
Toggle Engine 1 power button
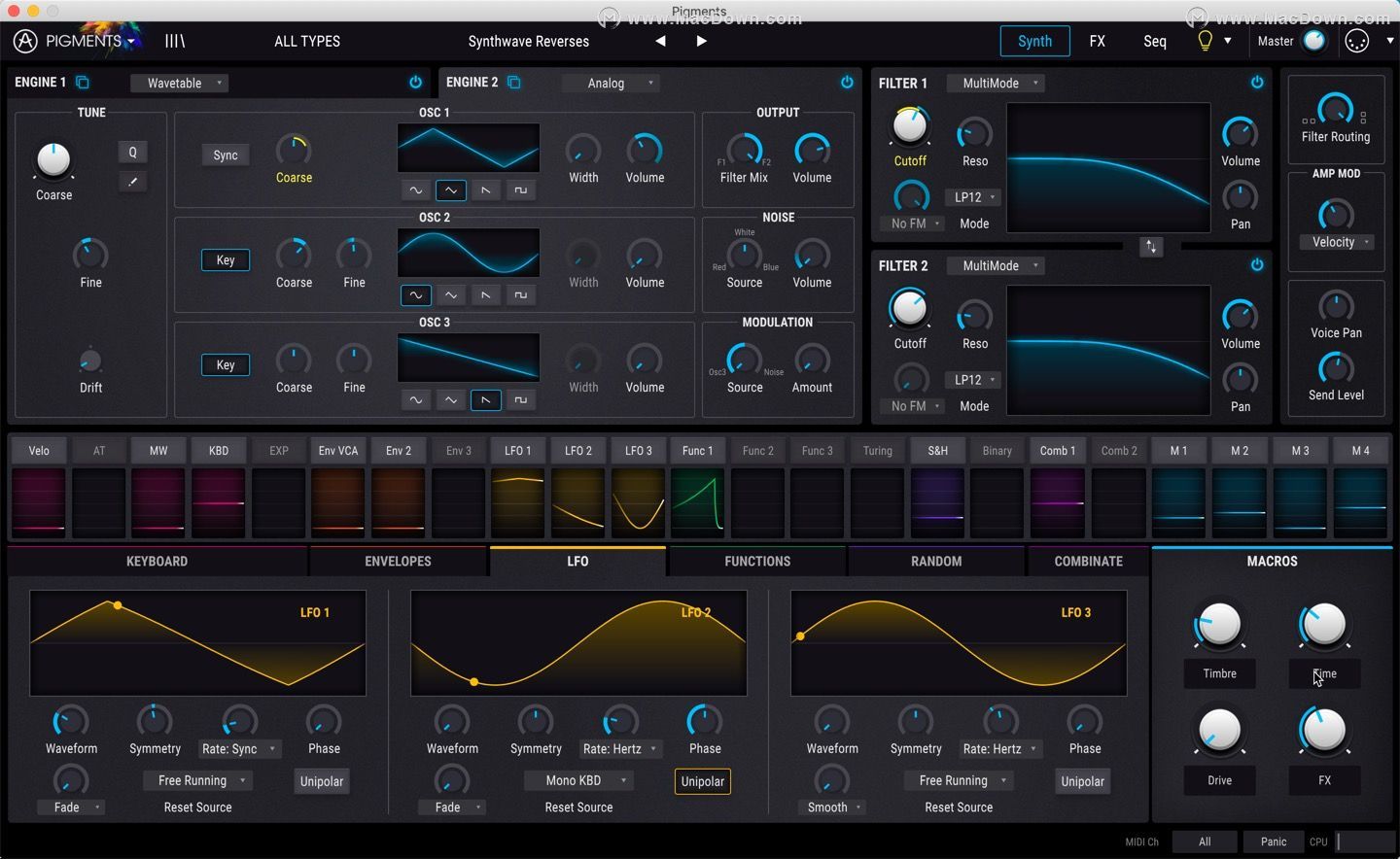pyautogui.click(x=416, y=83)
